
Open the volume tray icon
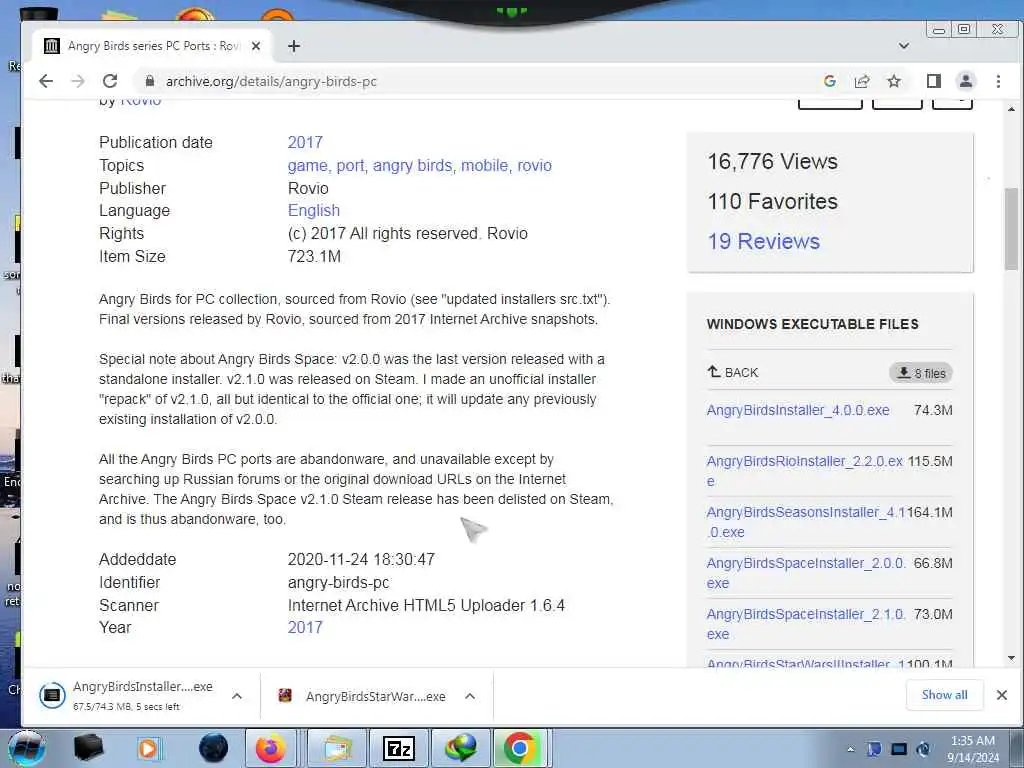point(923,749)
